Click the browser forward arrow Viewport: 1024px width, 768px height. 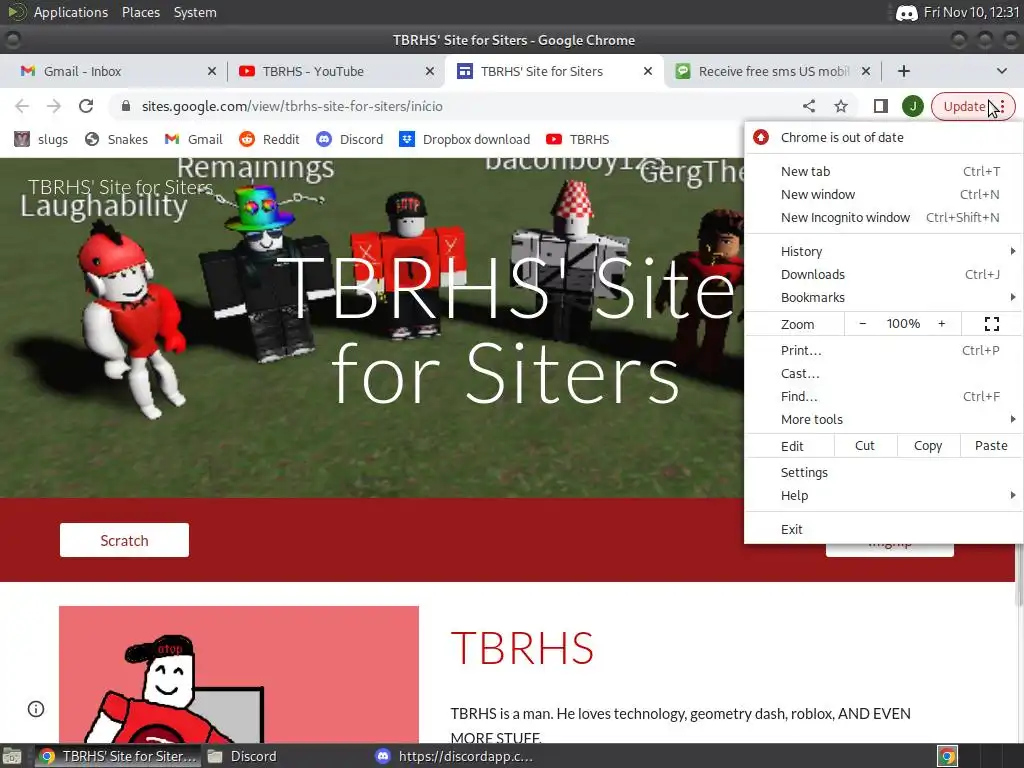(x=54, y=106)
